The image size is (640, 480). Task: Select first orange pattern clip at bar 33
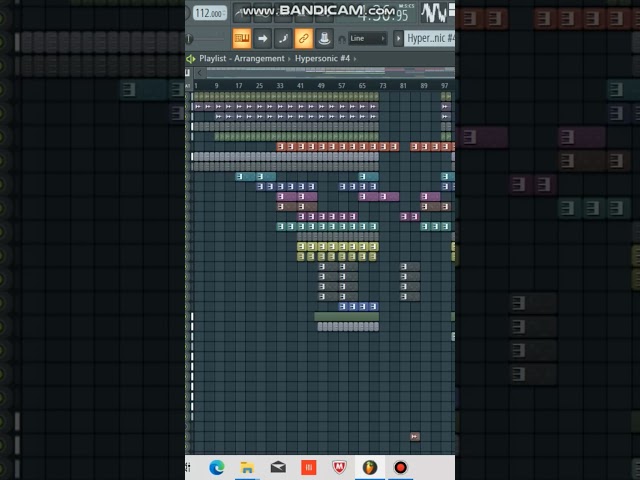281,147
